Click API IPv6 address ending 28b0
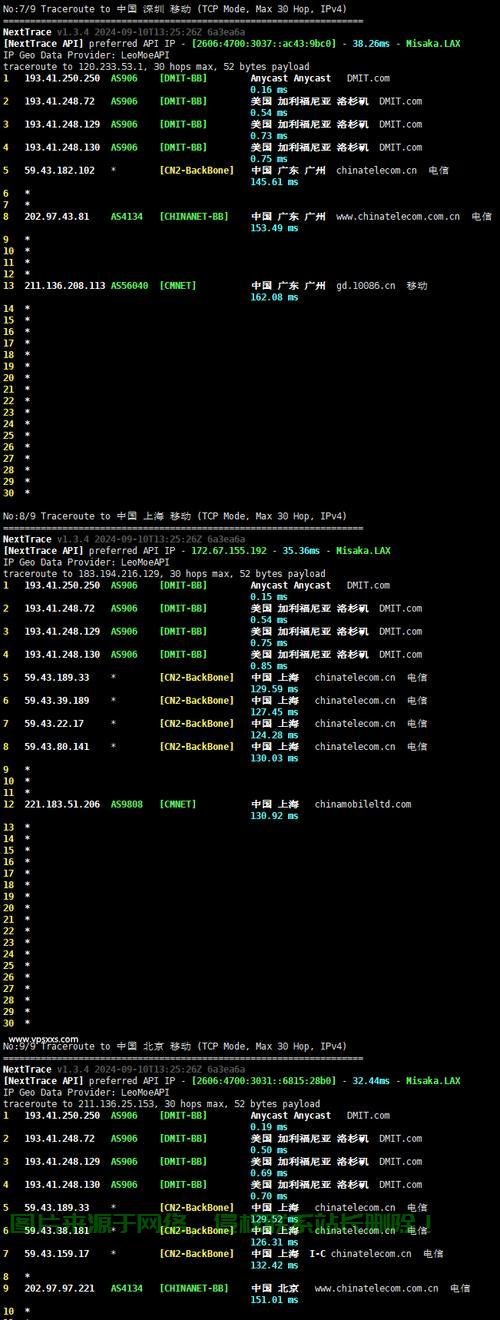Image resolution: width=500 pixels, height=1320 pixels. coord(265,1081)
